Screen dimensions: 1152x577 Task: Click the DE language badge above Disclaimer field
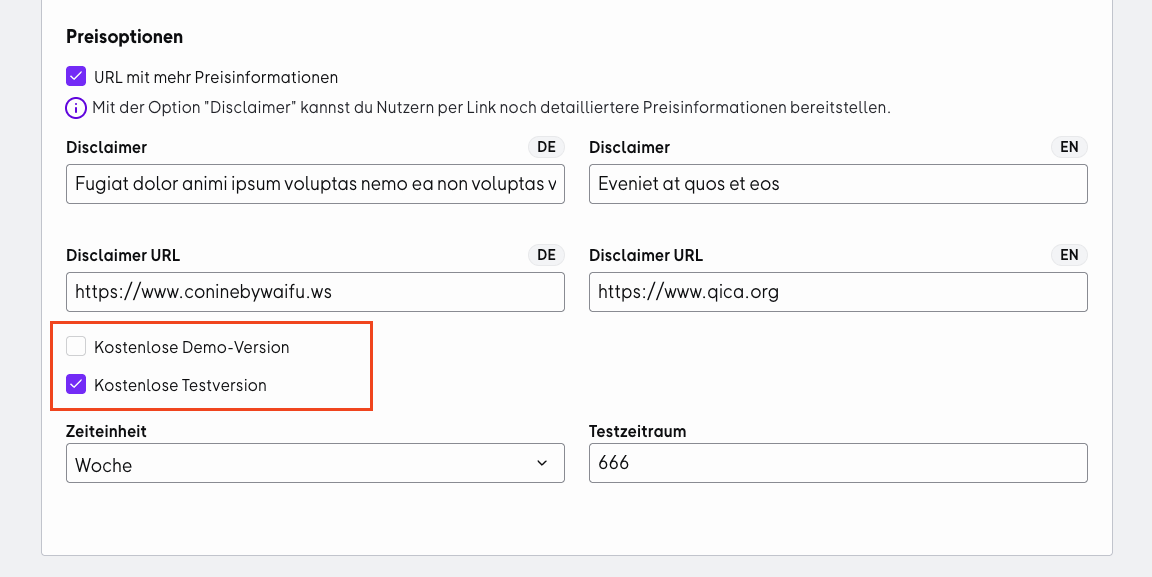[x=546, y=147]
